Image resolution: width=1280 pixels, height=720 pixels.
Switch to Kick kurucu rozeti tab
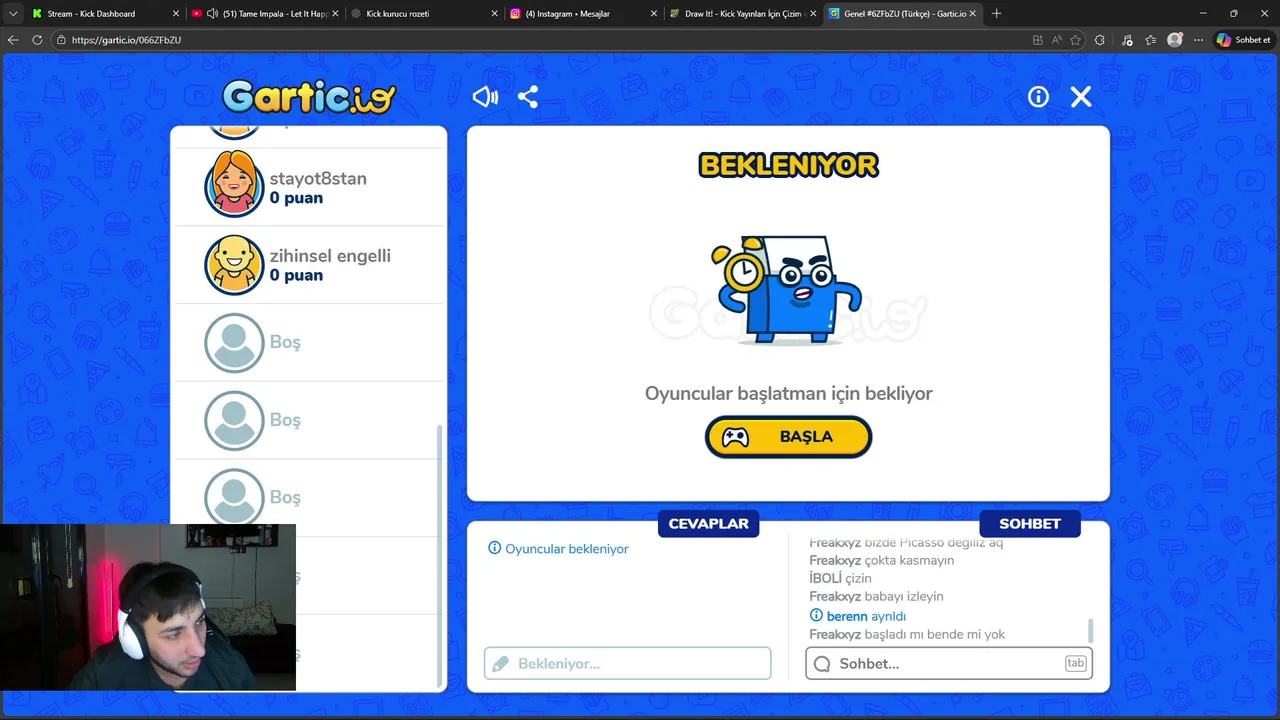422,13
